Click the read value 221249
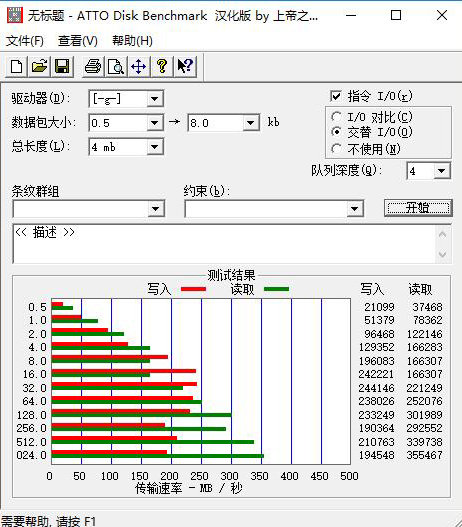Viewport: 462px width, 527px height. (425, 388)
